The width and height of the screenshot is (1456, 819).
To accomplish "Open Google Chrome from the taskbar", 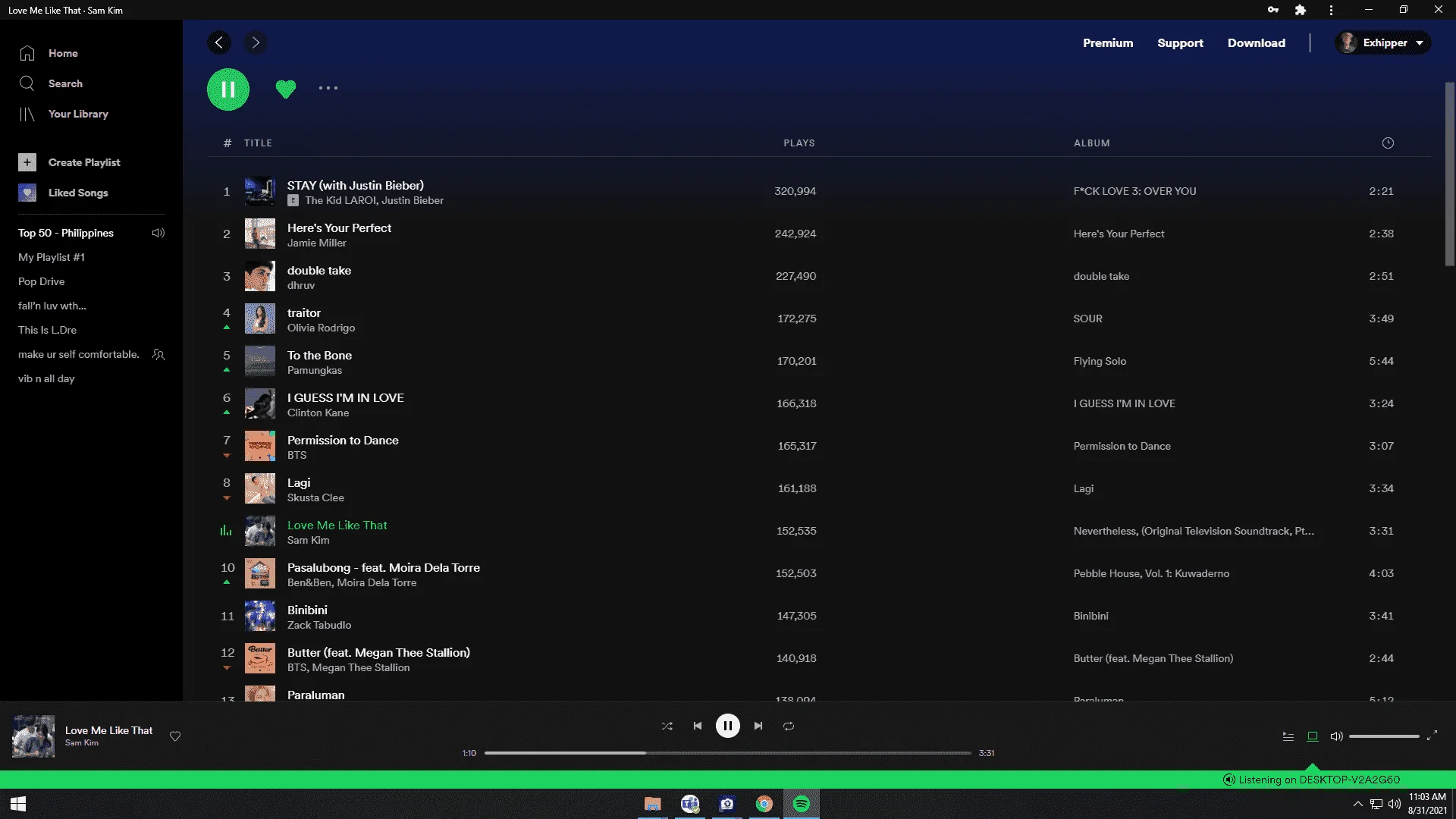I will point(764,804).
